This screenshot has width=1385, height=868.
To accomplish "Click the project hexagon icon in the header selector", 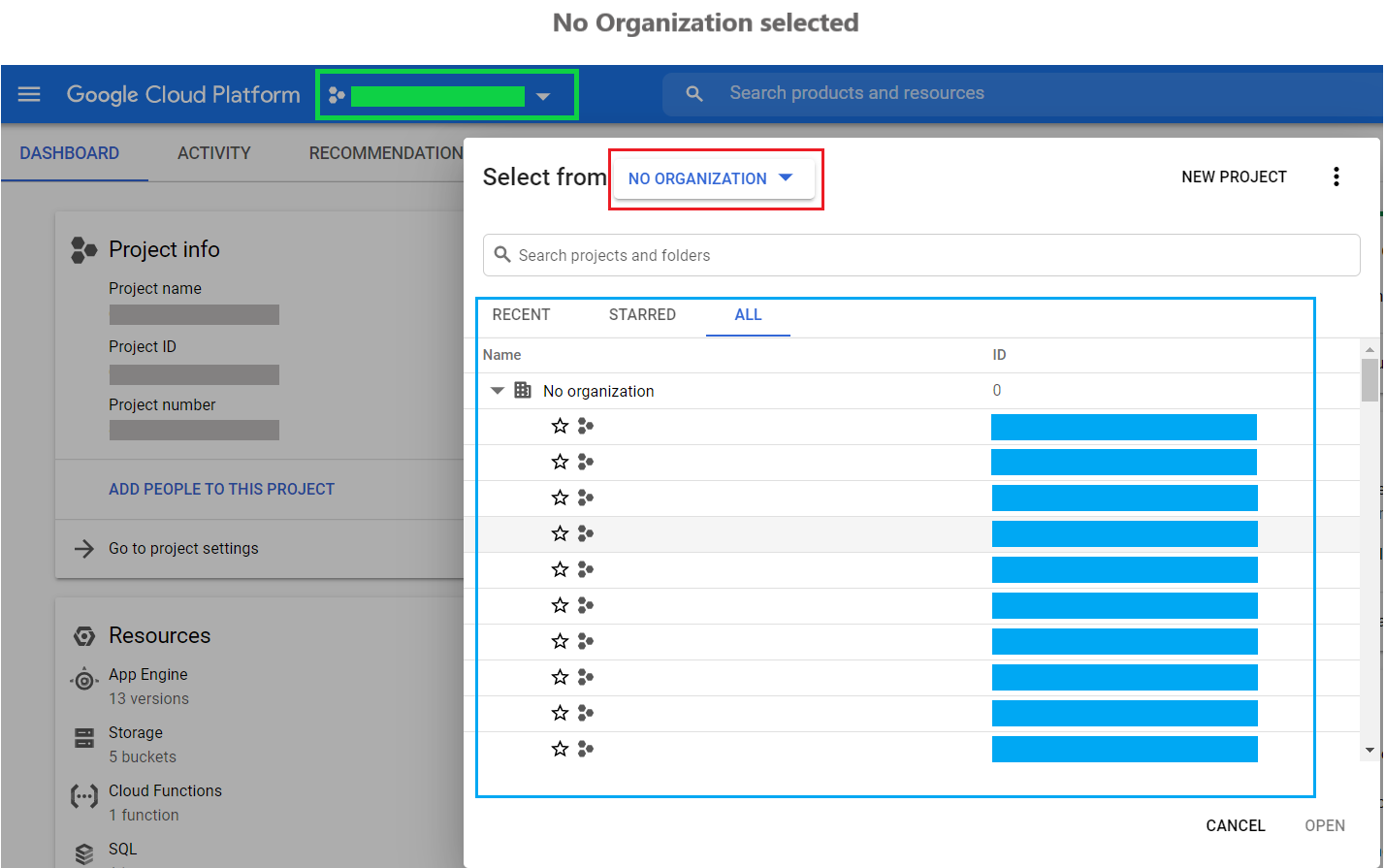I will coord(337,95).
